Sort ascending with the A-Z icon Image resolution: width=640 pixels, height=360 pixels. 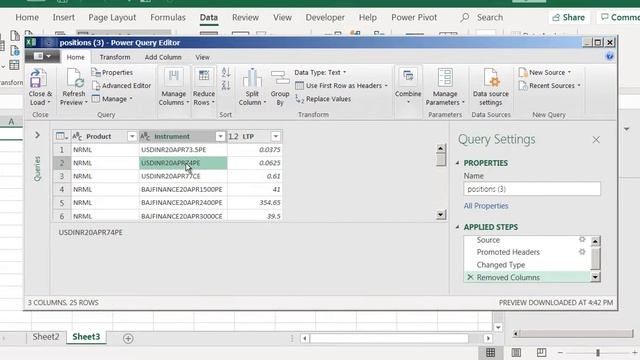pyautogui.click(x=226, y=73)
